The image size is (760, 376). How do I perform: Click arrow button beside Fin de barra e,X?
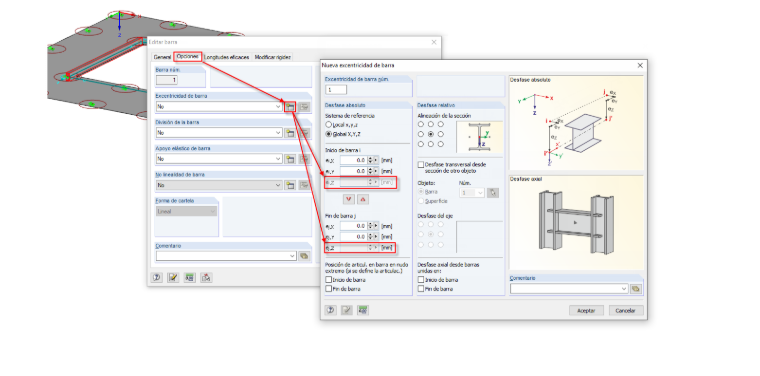tap(376, 226)
